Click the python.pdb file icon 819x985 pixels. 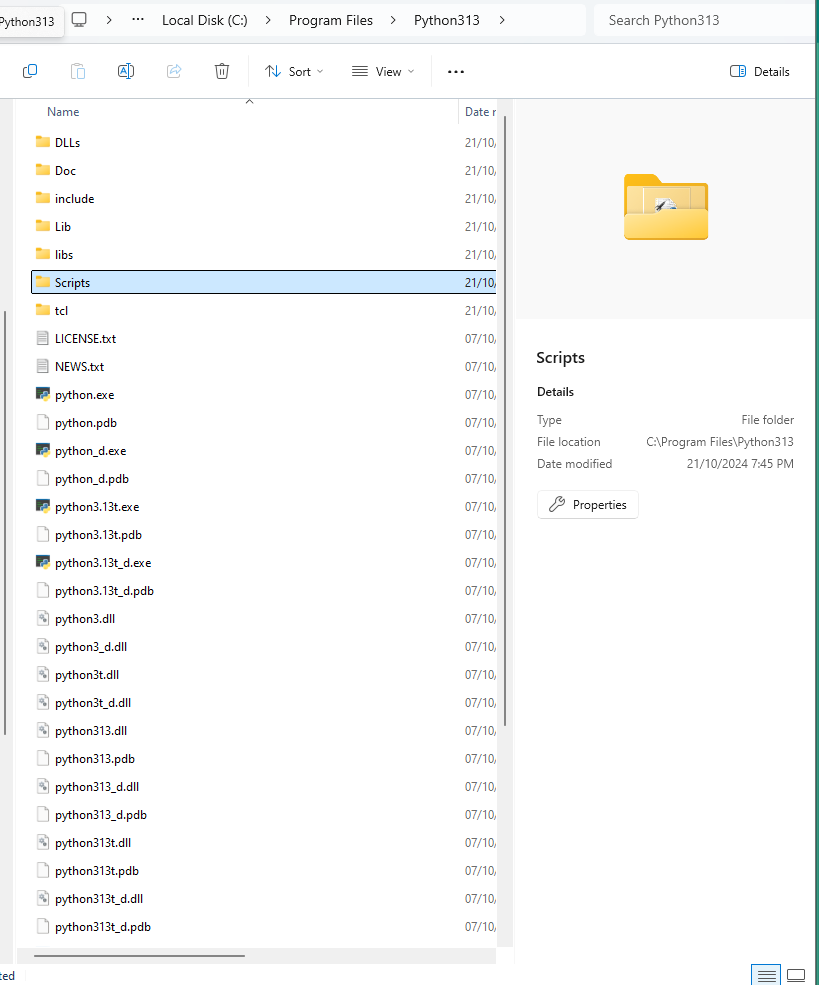(x=43, y=422)
